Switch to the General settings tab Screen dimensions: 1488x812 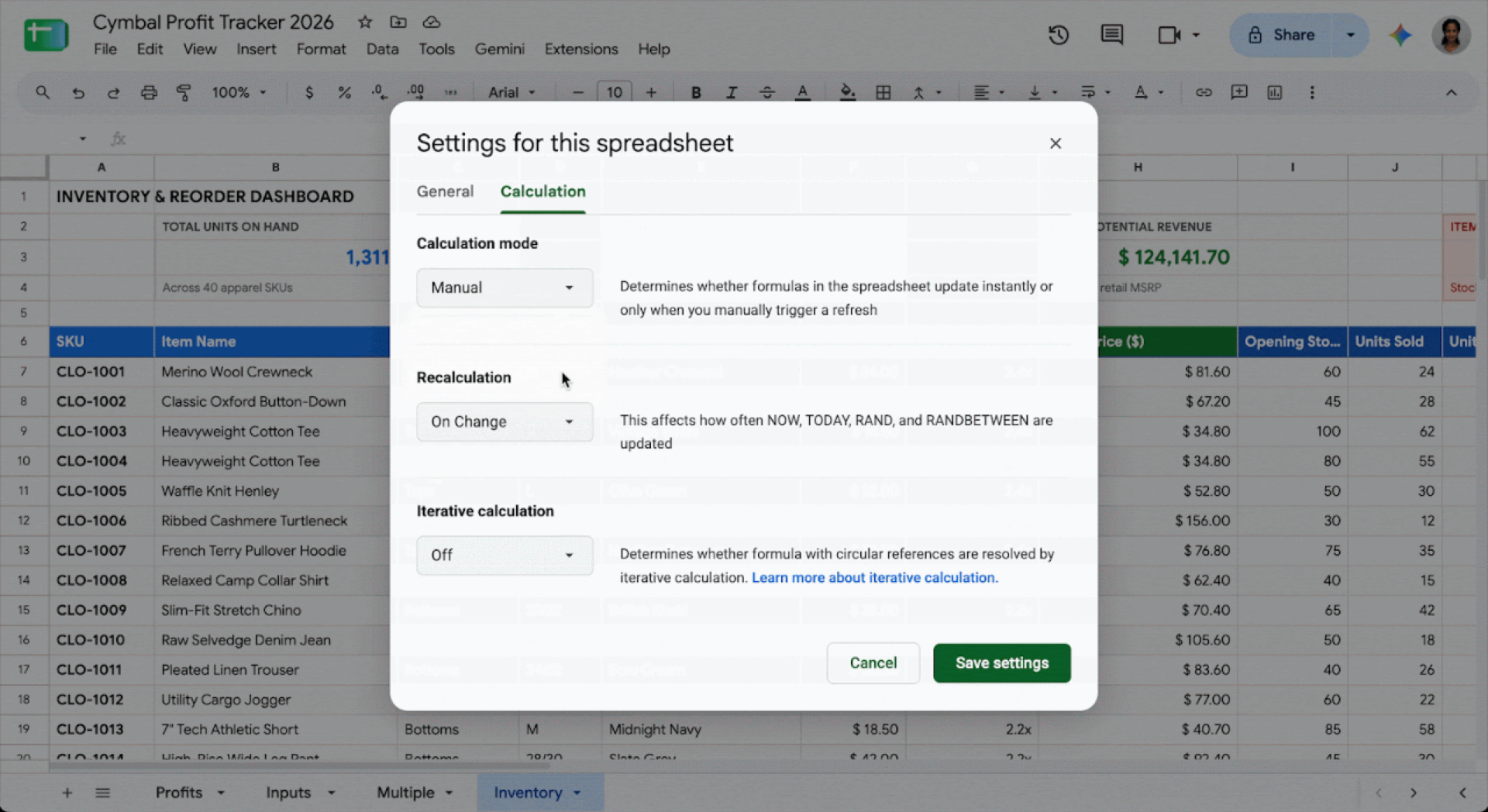point(445,191)
